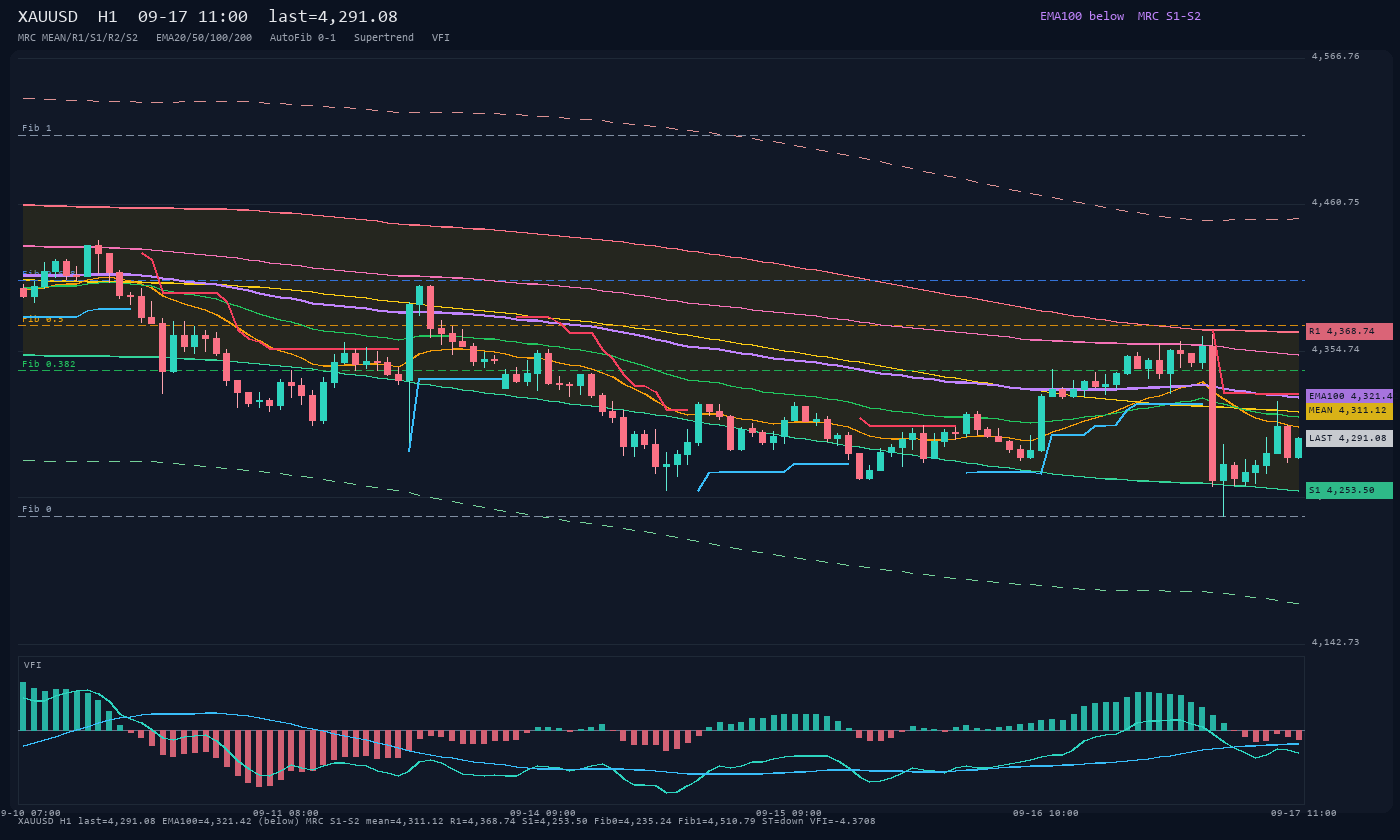Image resolution: width=1400 pixels, height=840 pixels.
Task: Click the 'Fib 0.5' level label
Action: click(x=43, y=318)
